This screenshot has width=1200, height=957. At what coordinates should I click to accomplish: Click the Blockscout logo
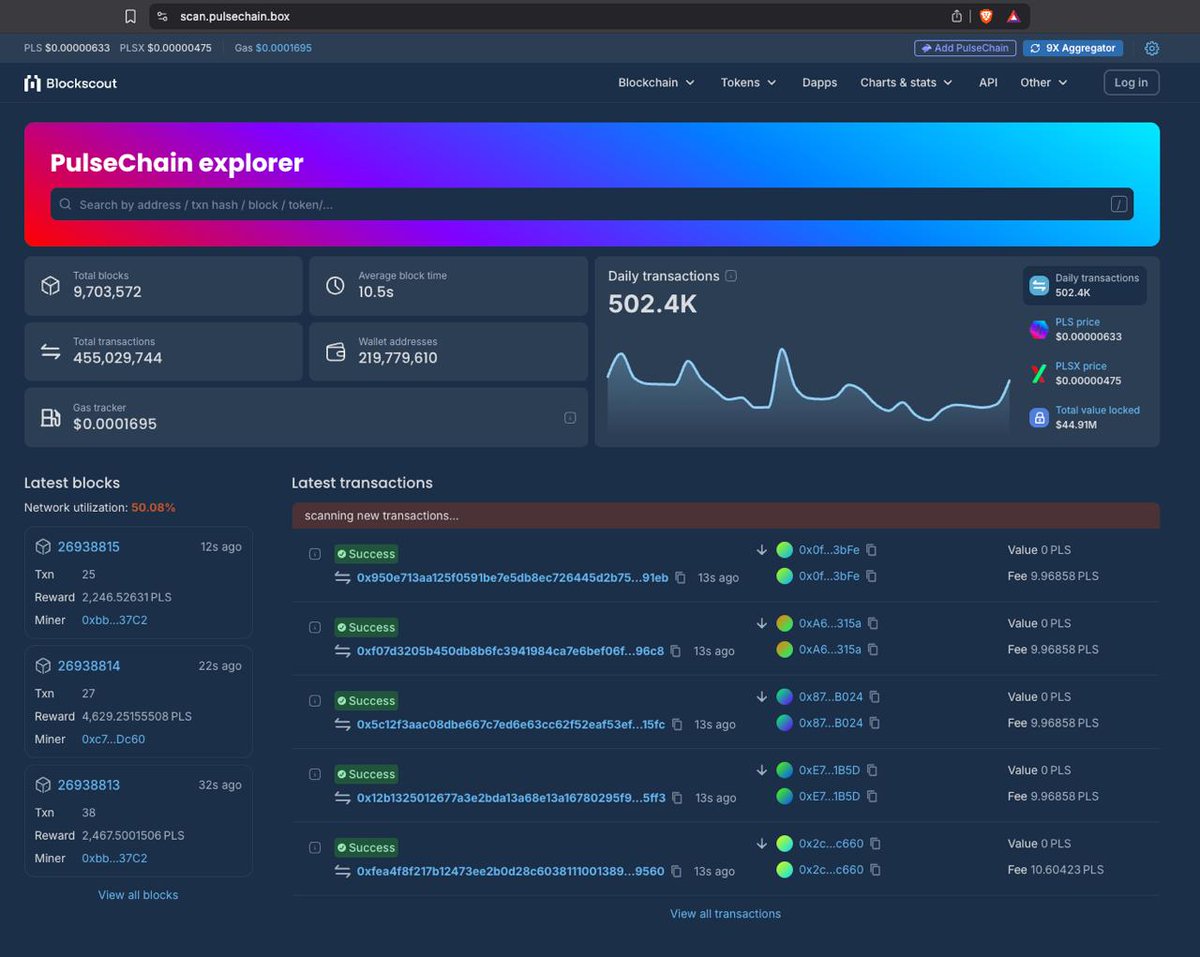click(71, 83)
